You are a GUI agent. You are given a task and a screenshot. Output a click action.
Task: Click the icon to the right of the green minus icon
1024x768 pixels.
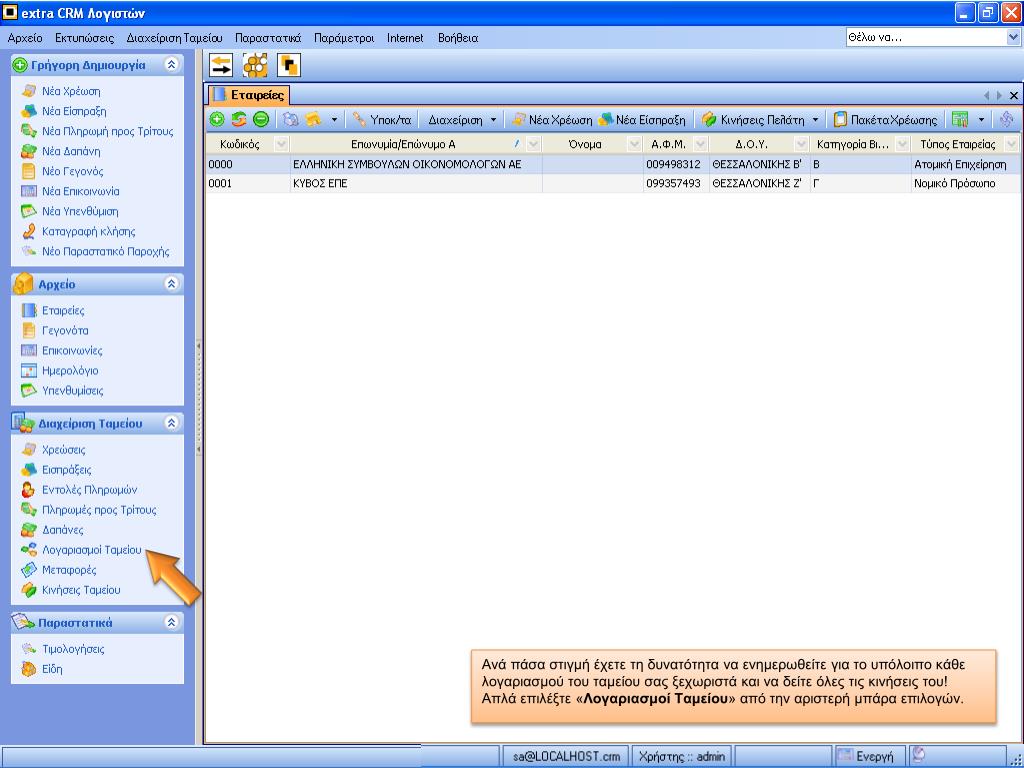click(x=291, y=120)
